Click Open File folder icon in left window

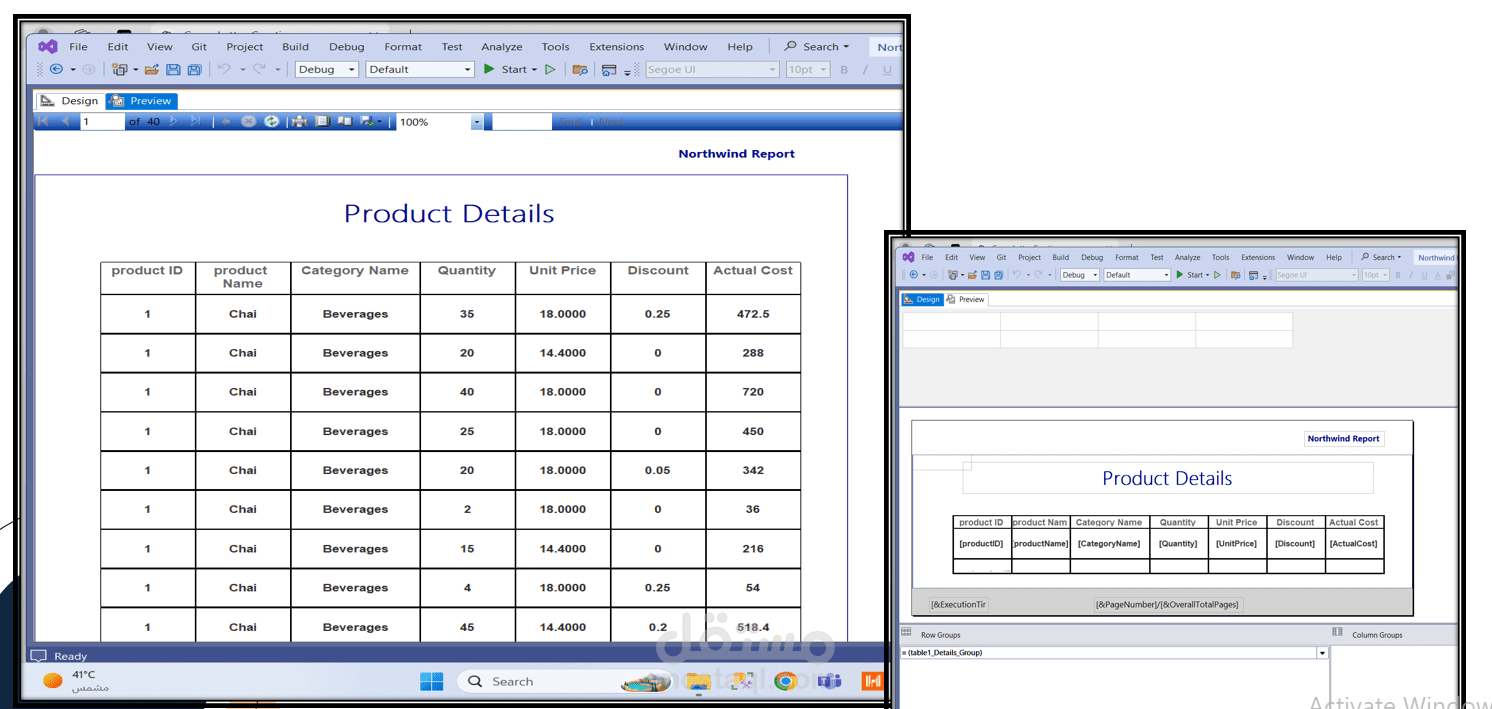(x=152, y=69)
